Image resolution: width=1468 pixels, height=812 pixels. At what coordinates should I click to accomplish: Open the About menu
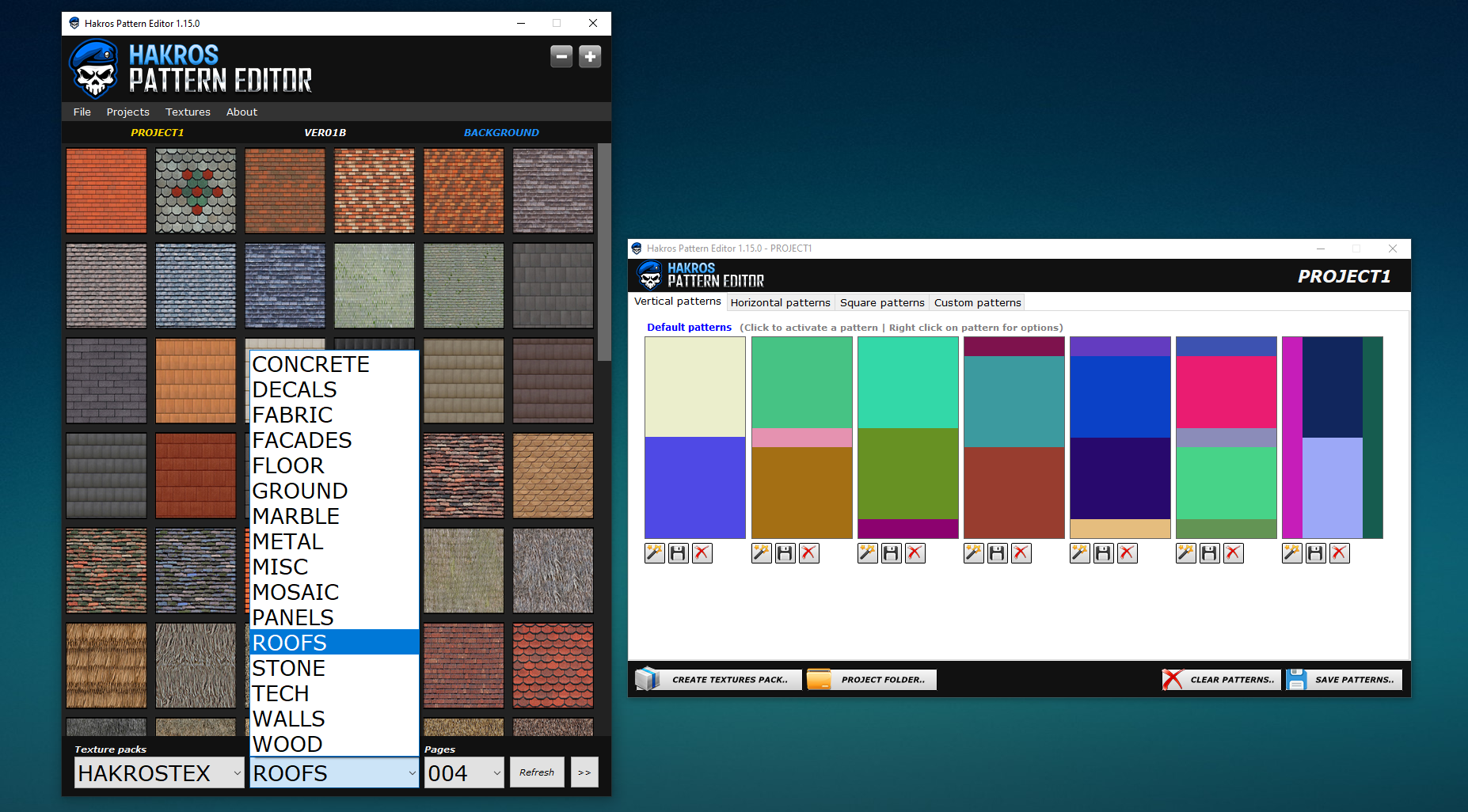pos(241,112)
